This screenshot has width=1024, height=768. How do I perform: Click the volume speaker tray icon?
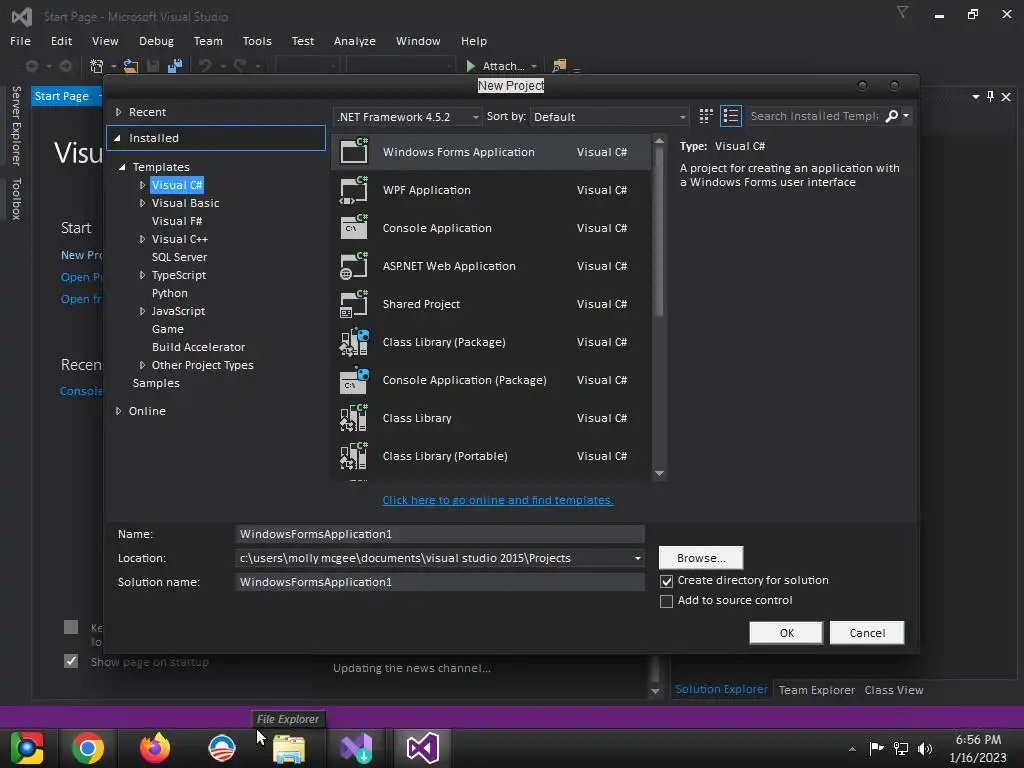[925, 748]
